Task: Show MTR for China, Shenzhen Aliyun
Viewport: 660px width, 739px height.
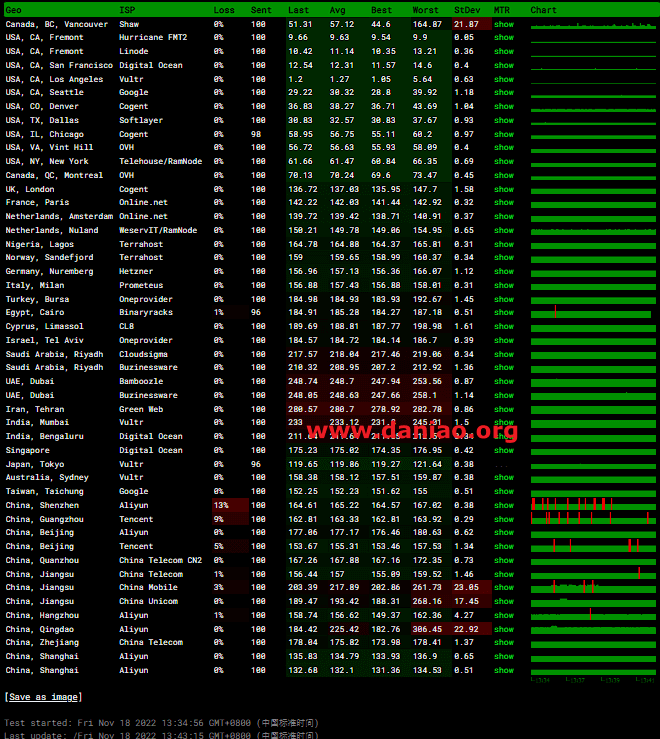Action: 503,506
